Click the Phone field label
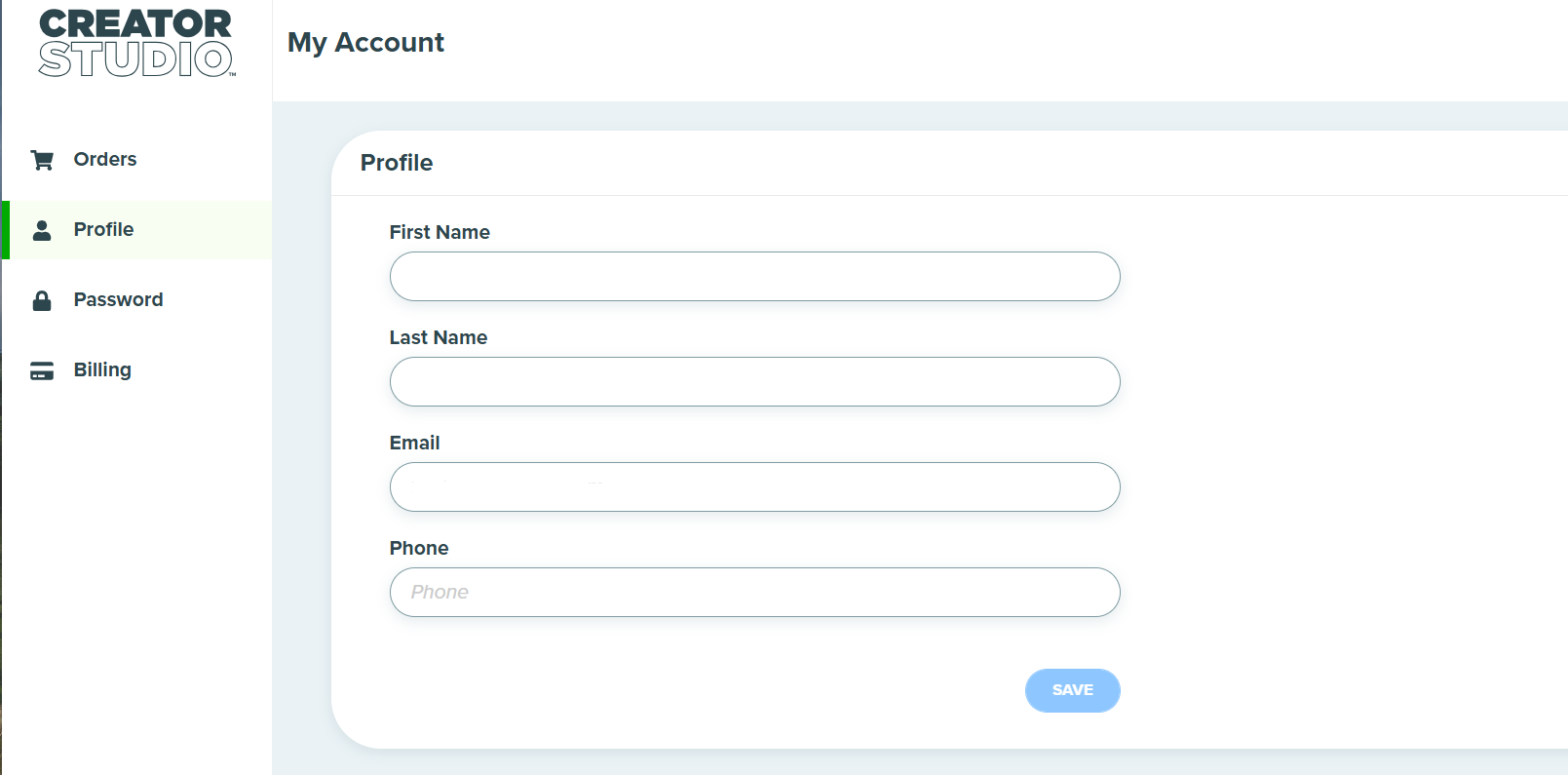Screen dimensions: 1568x775 coord(419,548)
